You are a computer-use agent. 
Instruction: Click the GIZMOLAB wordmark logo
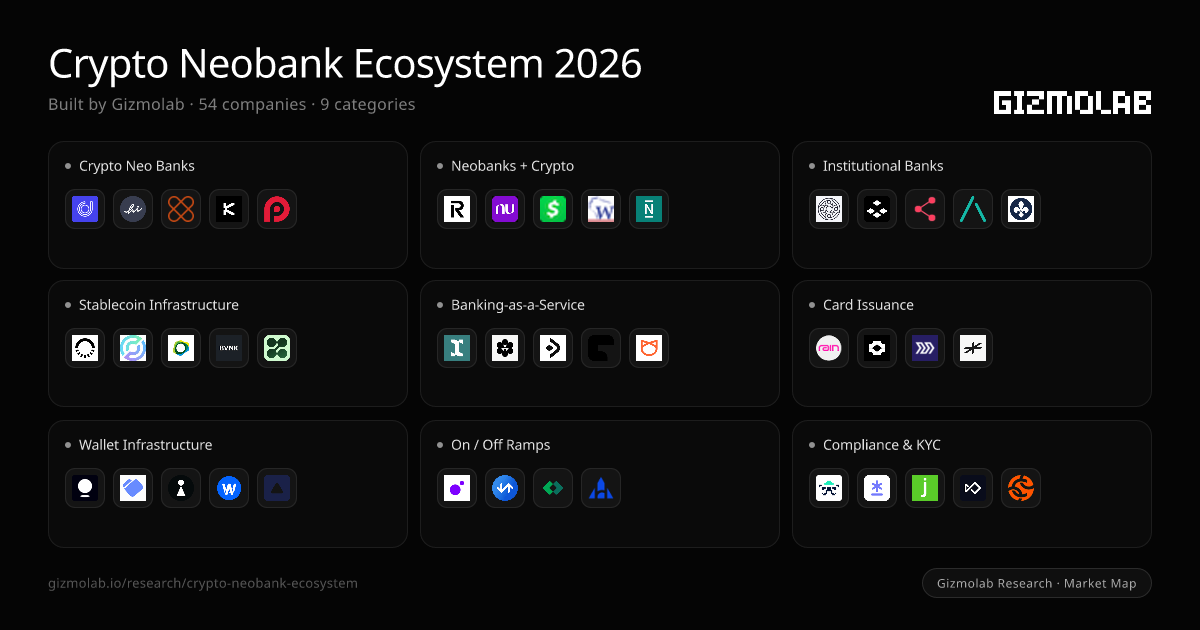[x=1072, y=102]
